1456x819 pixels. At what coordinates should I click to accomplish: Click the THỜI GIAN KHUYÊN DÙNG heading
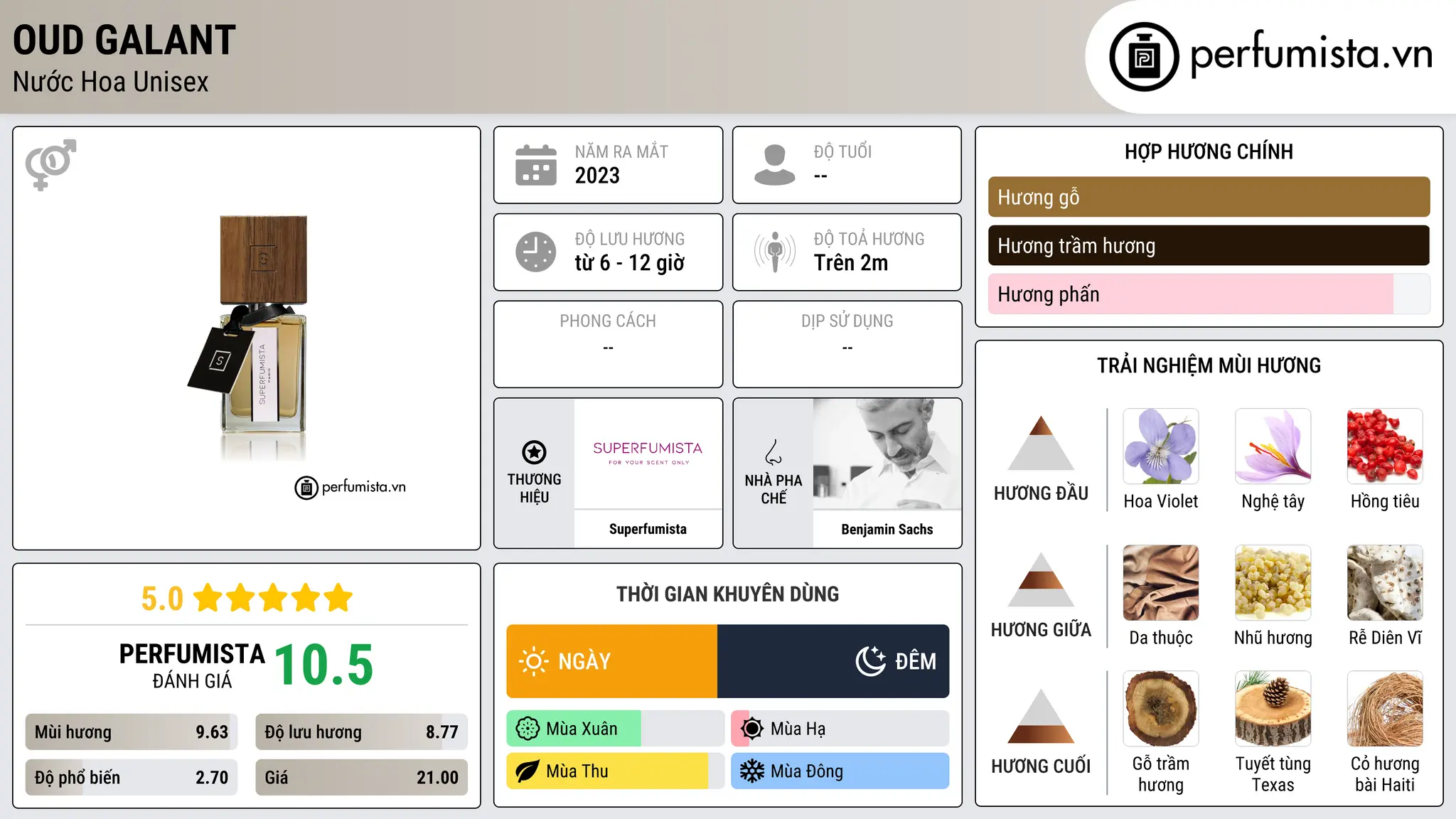[x=728, y=594]
